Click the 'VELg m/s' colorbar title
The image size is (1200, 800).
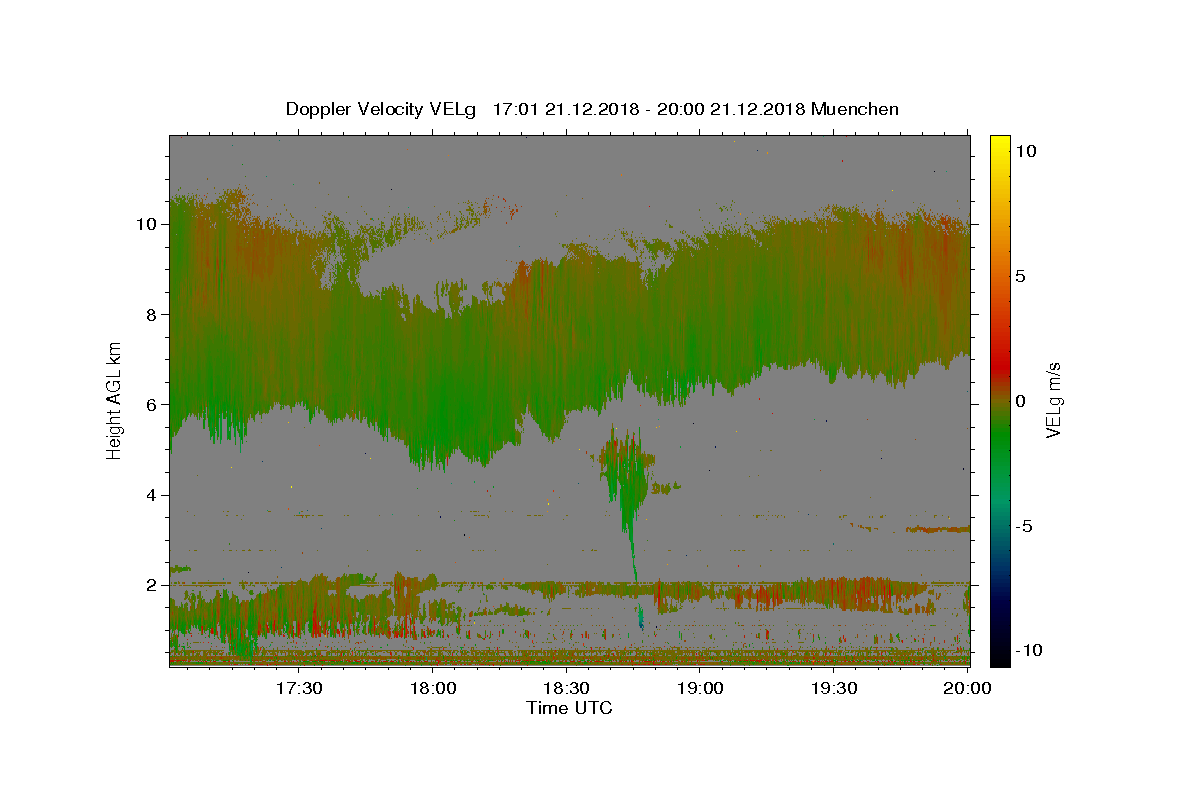pyautogui.click(x=1053, y=400)
